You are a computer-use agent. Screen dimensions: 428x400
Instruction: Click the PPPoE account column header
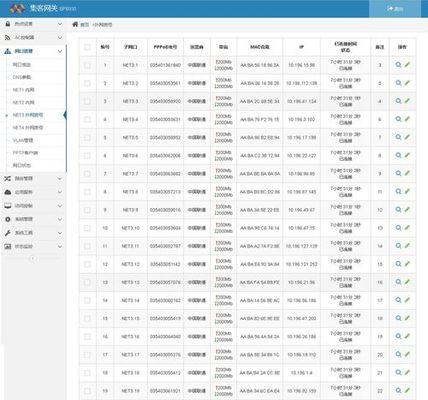pos(165,47)
